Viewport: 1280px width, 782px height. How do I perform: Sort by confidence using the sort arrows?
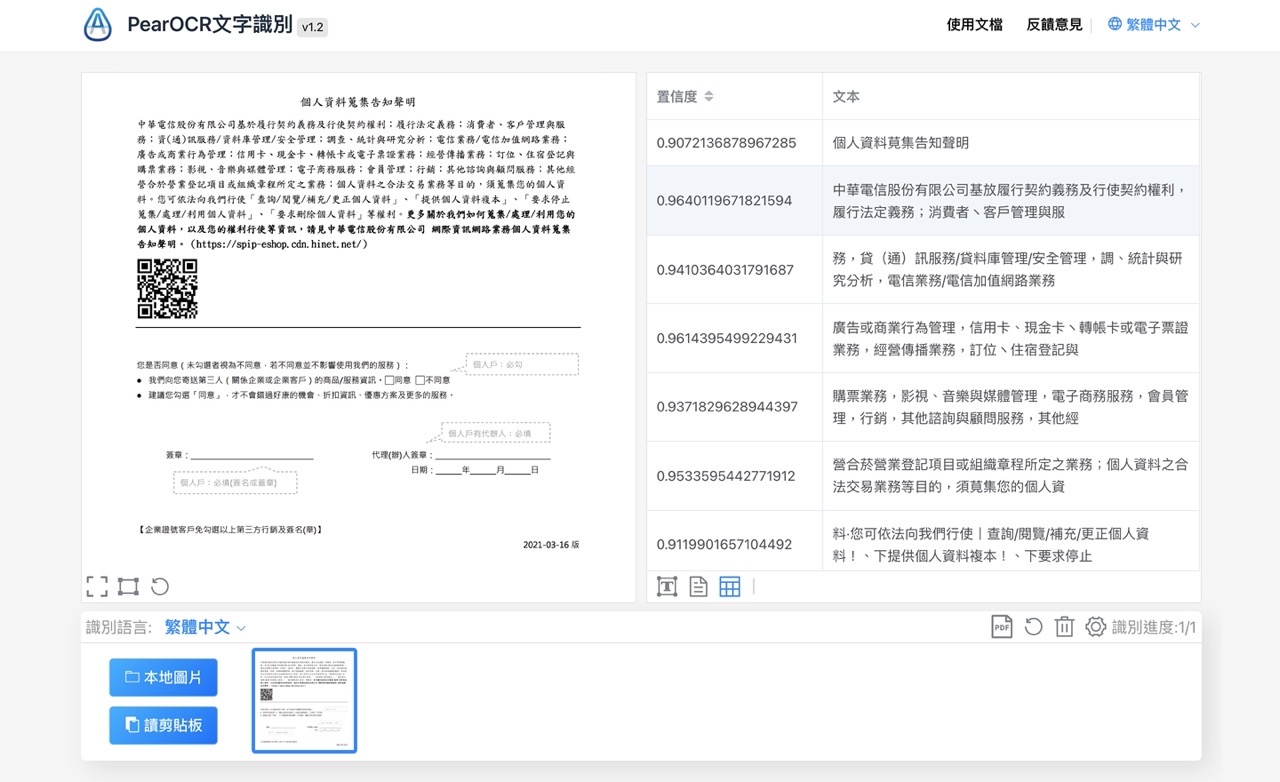click(709, 97)
